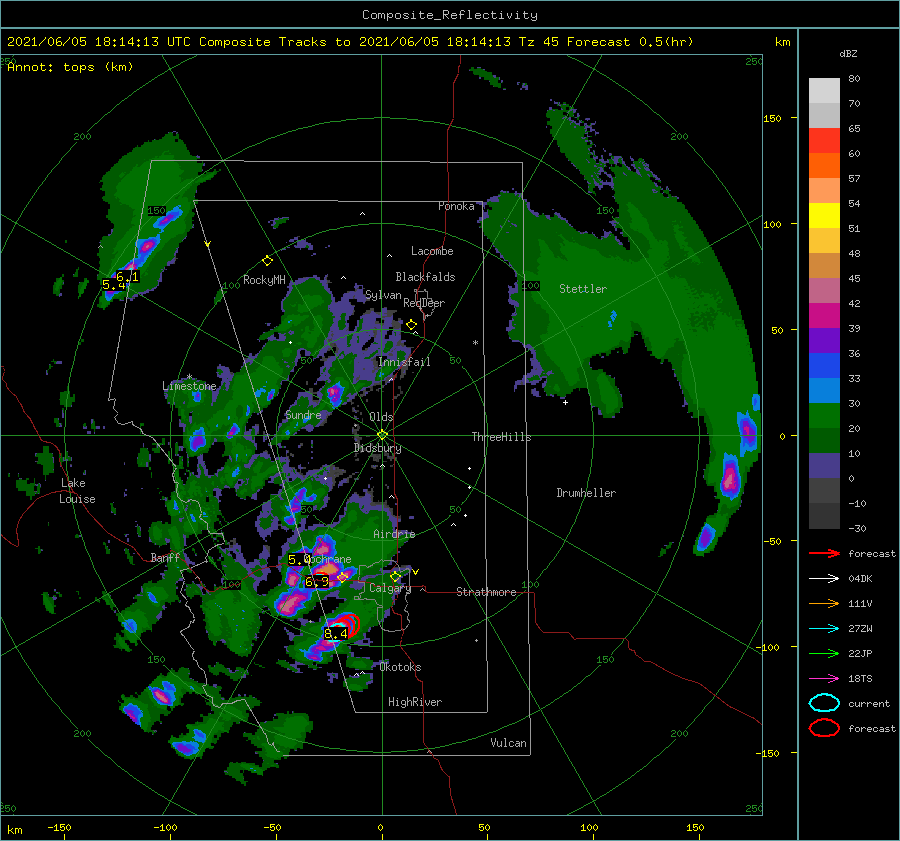The height and width of the screenshot is (841, 900).
Task: Click the Okotoks city label
Action: click(x=400, y=667)
